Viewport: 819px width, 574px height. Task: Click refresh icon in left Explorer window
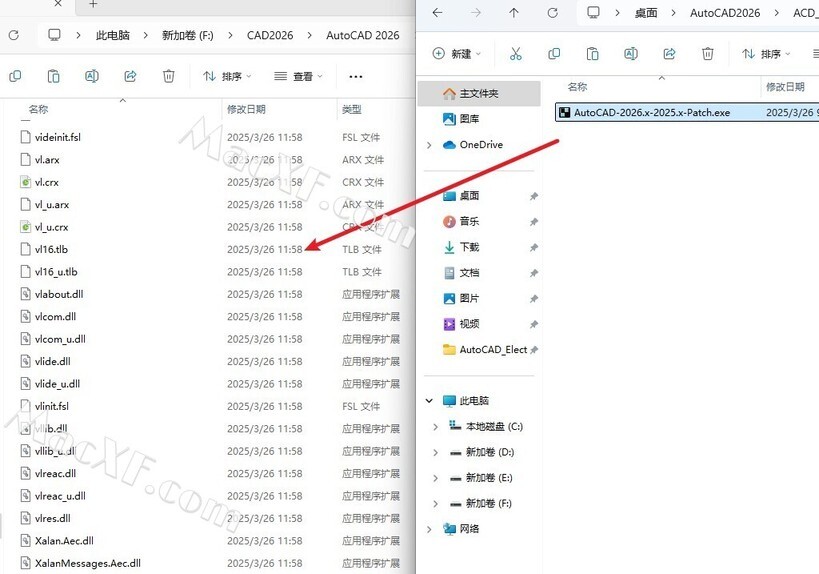14,35
